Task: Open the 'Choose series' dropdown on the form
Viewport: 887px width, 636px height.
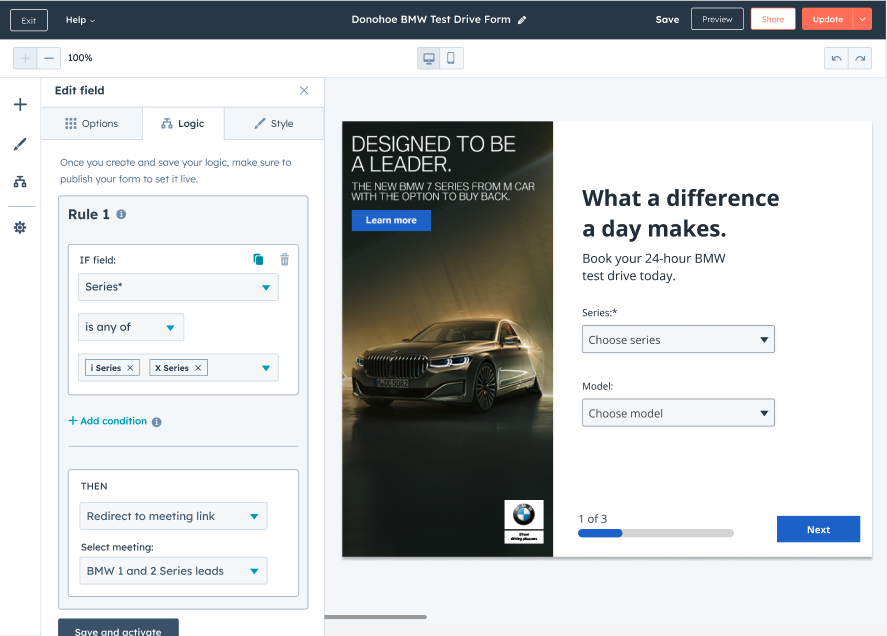Action: tap(678, 339)
